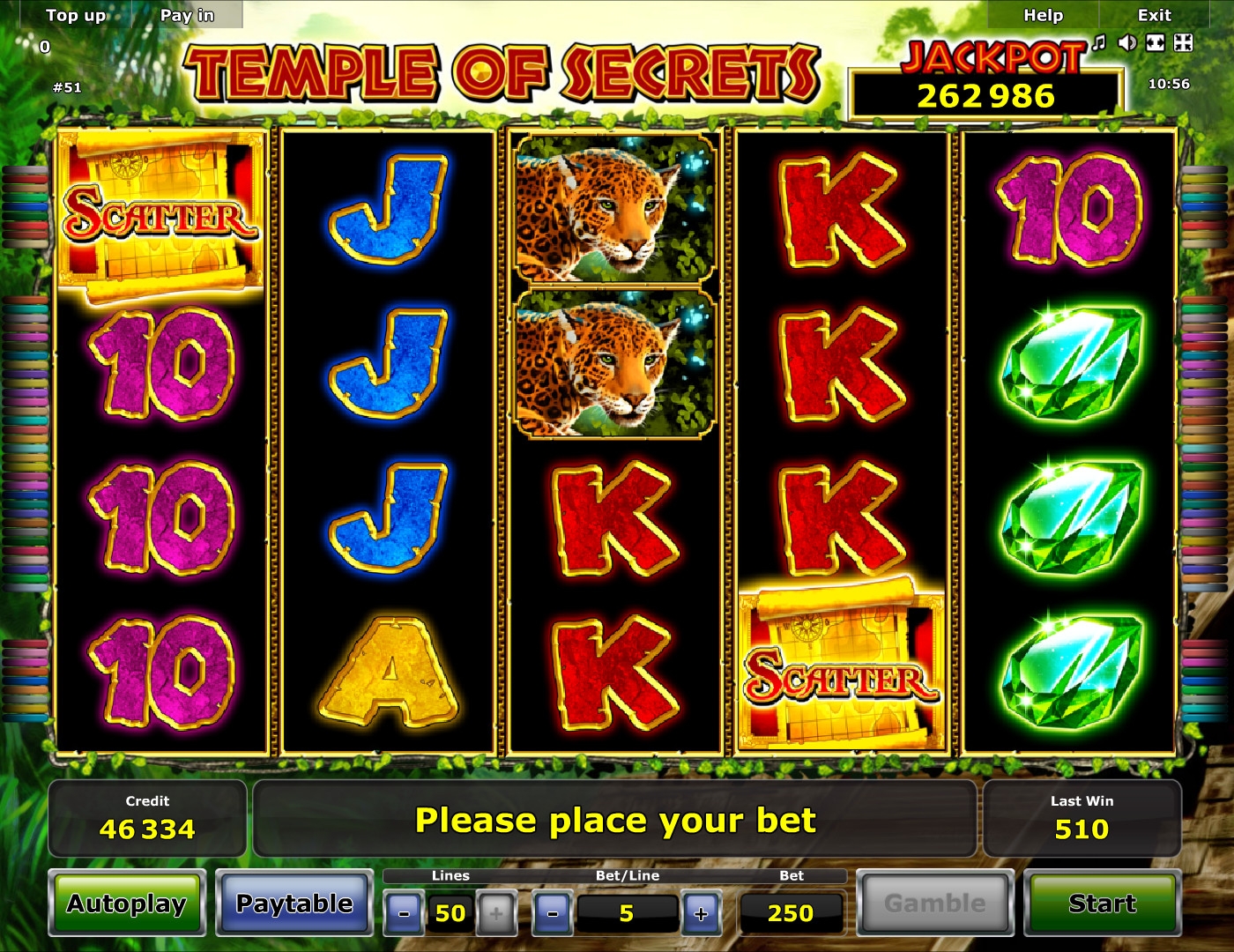This screenshot has width=1234, height=952.
Task: Open the Top up menu item
Action: click(76, 15)
